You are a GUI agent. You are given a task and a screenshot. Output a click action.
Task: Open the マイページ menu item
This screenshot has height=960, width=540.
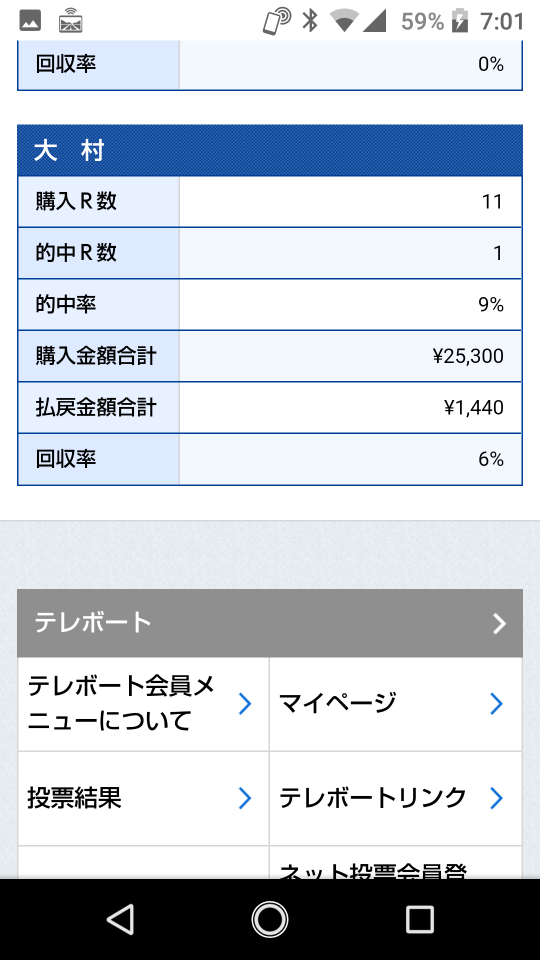point(396,704)
